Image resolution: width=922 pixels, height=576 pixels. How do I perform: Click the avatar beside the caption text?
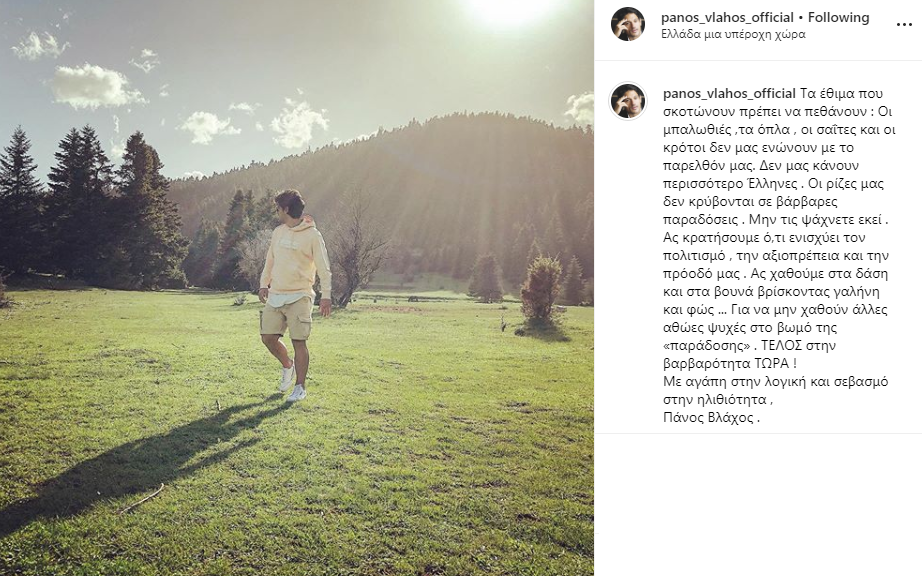pos(628,101)
